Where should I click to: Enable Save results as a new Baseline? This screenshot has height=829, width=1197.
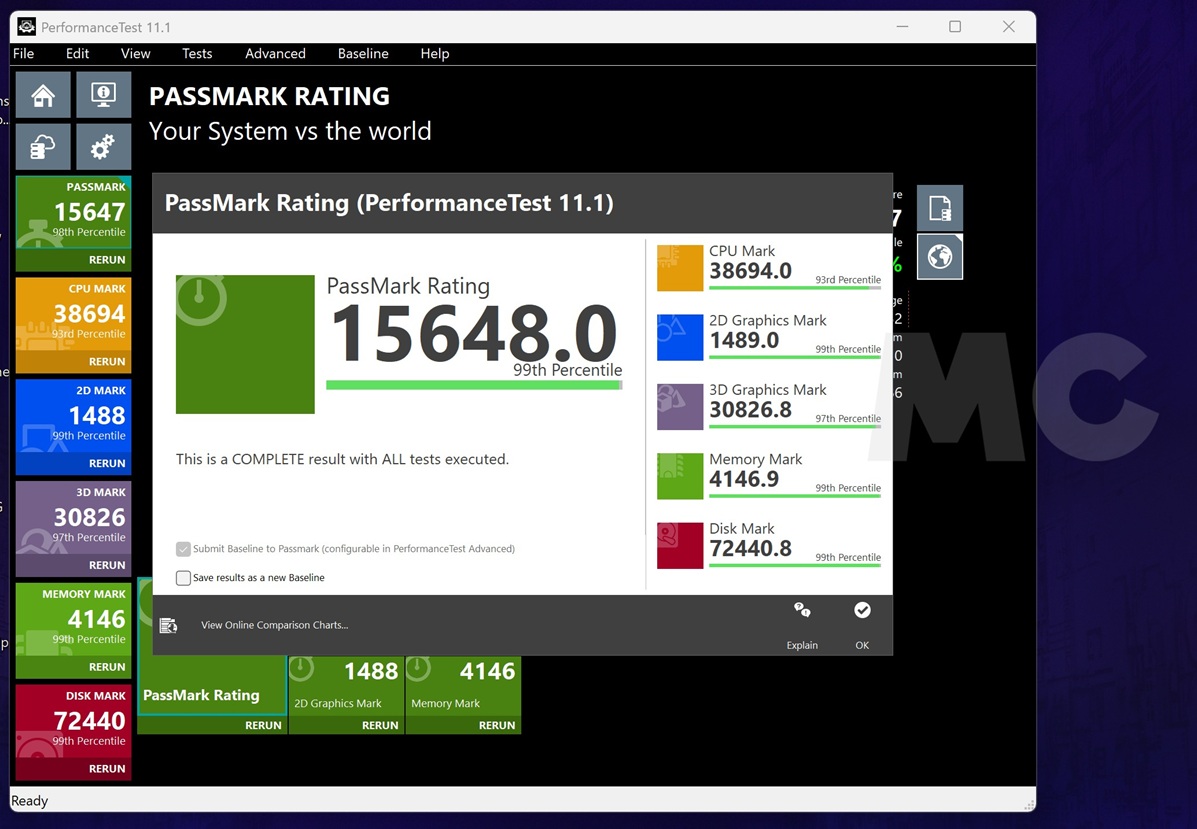183,578
